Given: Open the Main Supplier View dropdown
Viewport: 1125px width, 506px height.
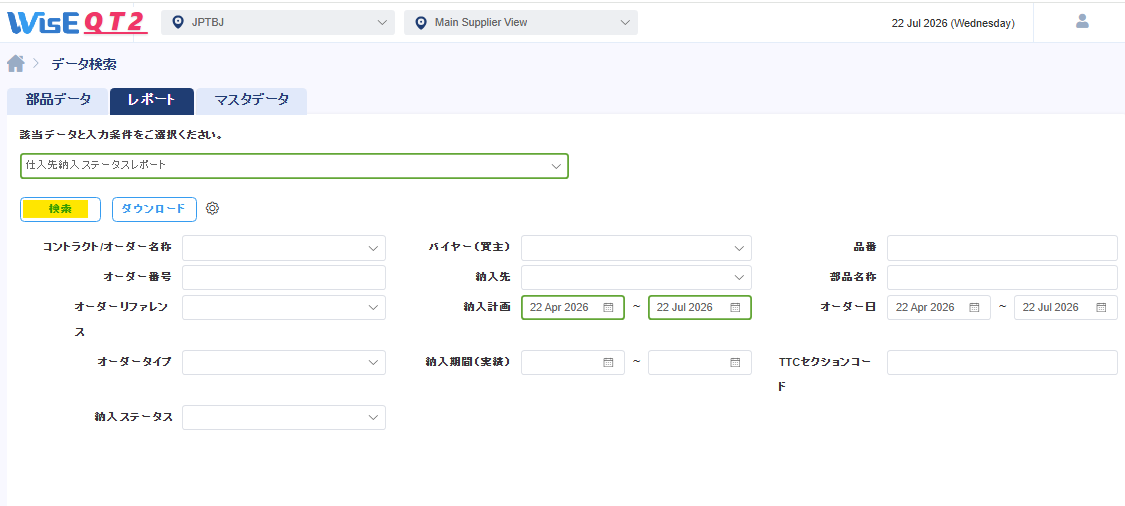Looking at the screenshot, I should coord(521,22).
